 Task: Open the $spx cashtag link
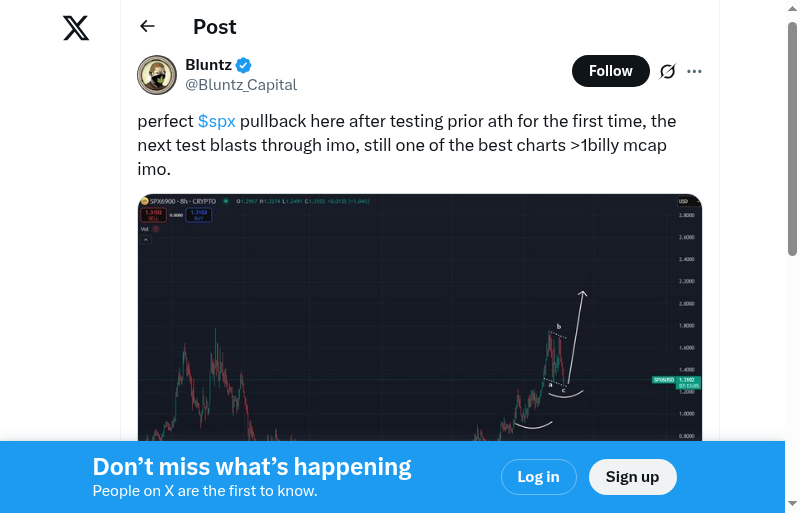coord(216,121)
